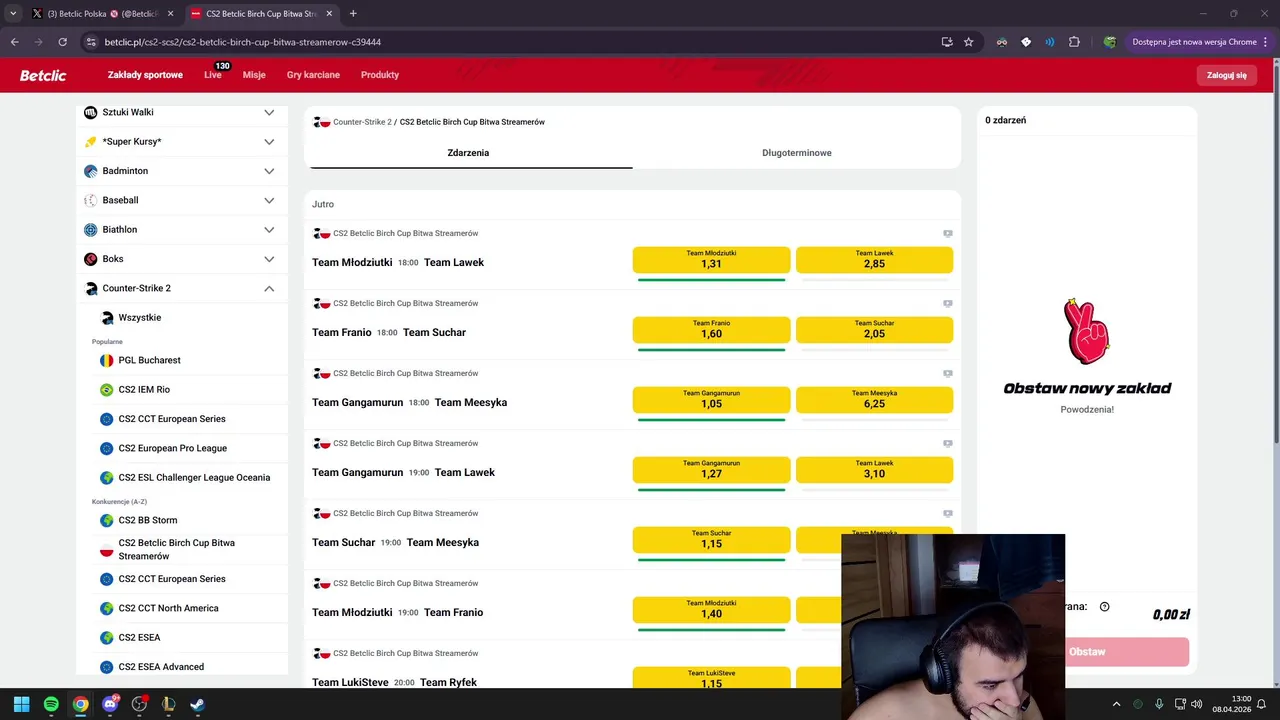The image size is (1280, 720).
Task: Collapse the Counter-Strike 2 category chevron
Action: (269, 288)
